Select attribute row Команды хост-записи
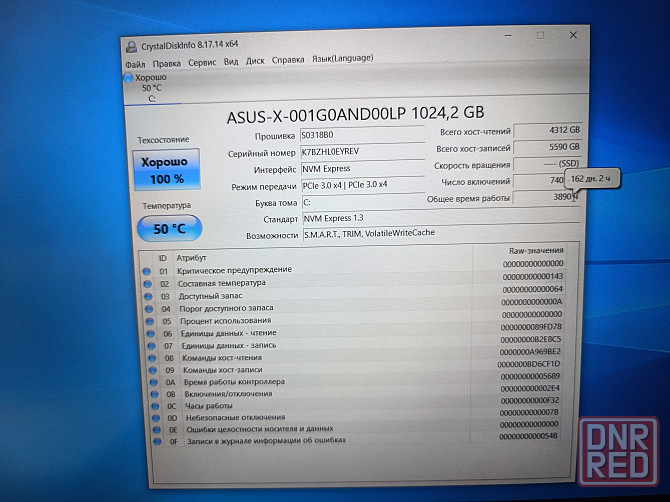The width and height of the screenshot is (670, 502). 358,367
